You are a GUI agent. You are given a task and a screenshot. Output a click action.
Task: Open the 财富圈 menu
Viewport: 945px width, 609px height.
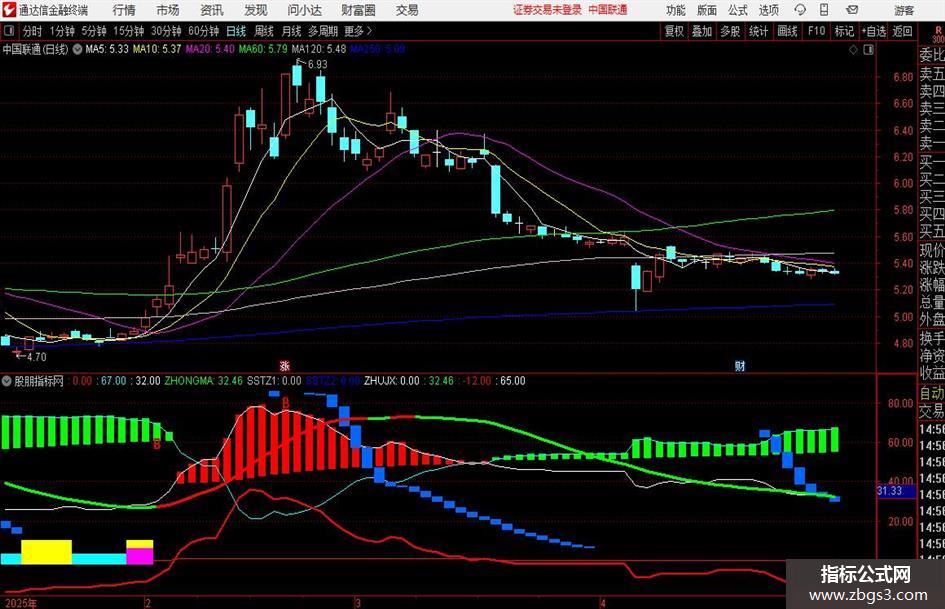358,10
